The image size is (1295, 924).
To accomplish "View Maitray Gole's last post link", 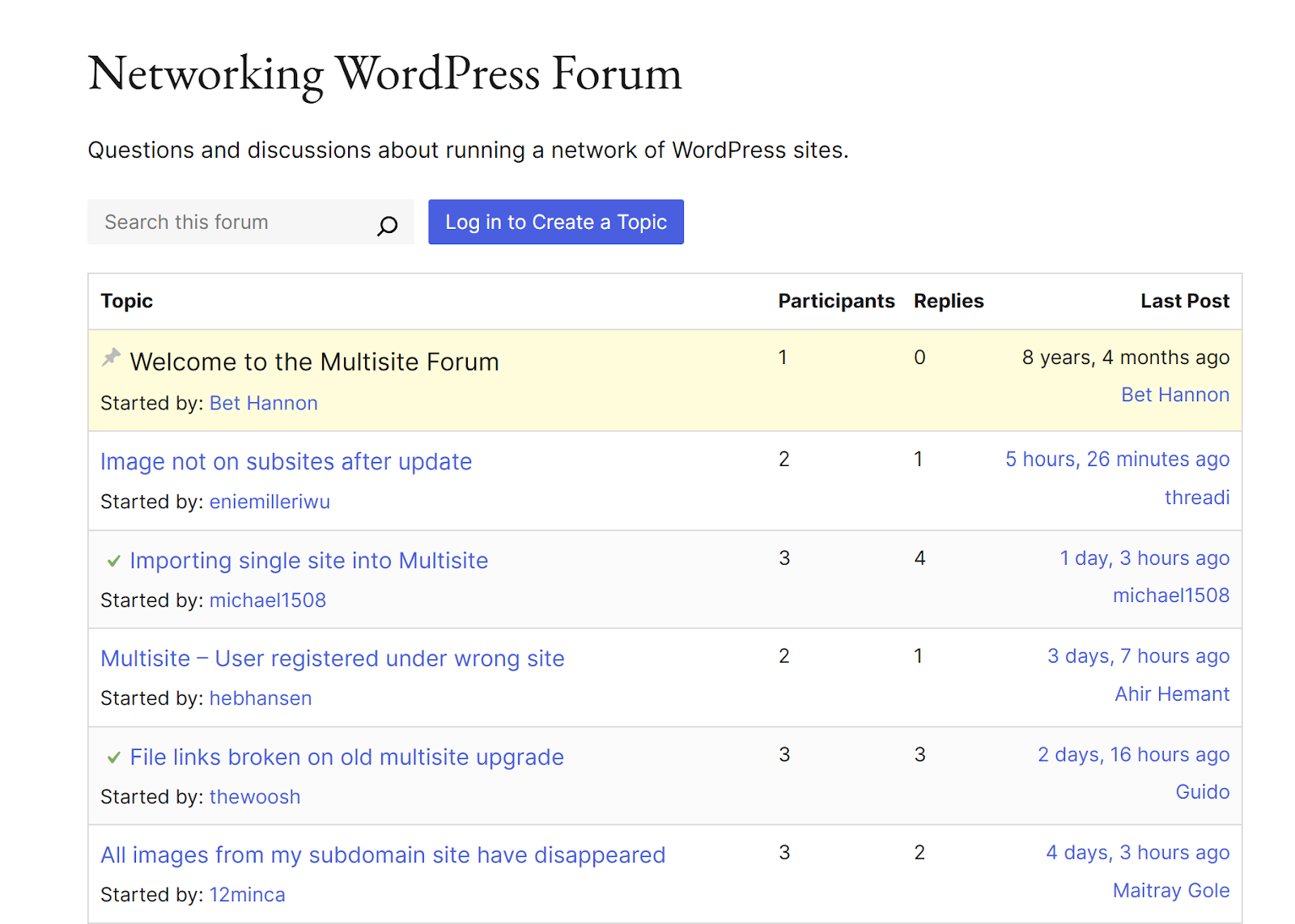I will tap(1171, 890).
